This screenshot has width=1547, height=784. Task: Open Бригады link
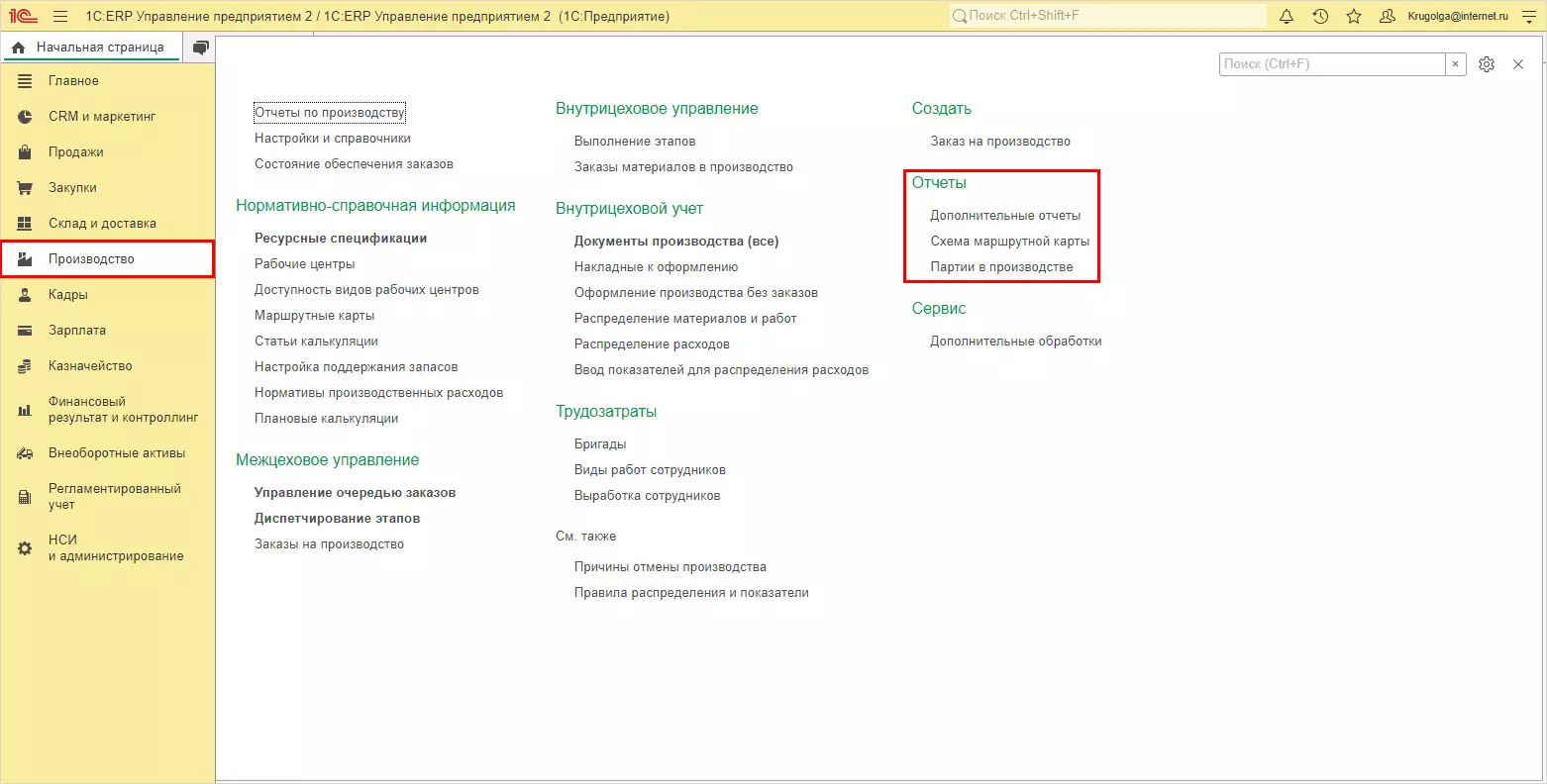pyautogui.click(x=600, y=444)
